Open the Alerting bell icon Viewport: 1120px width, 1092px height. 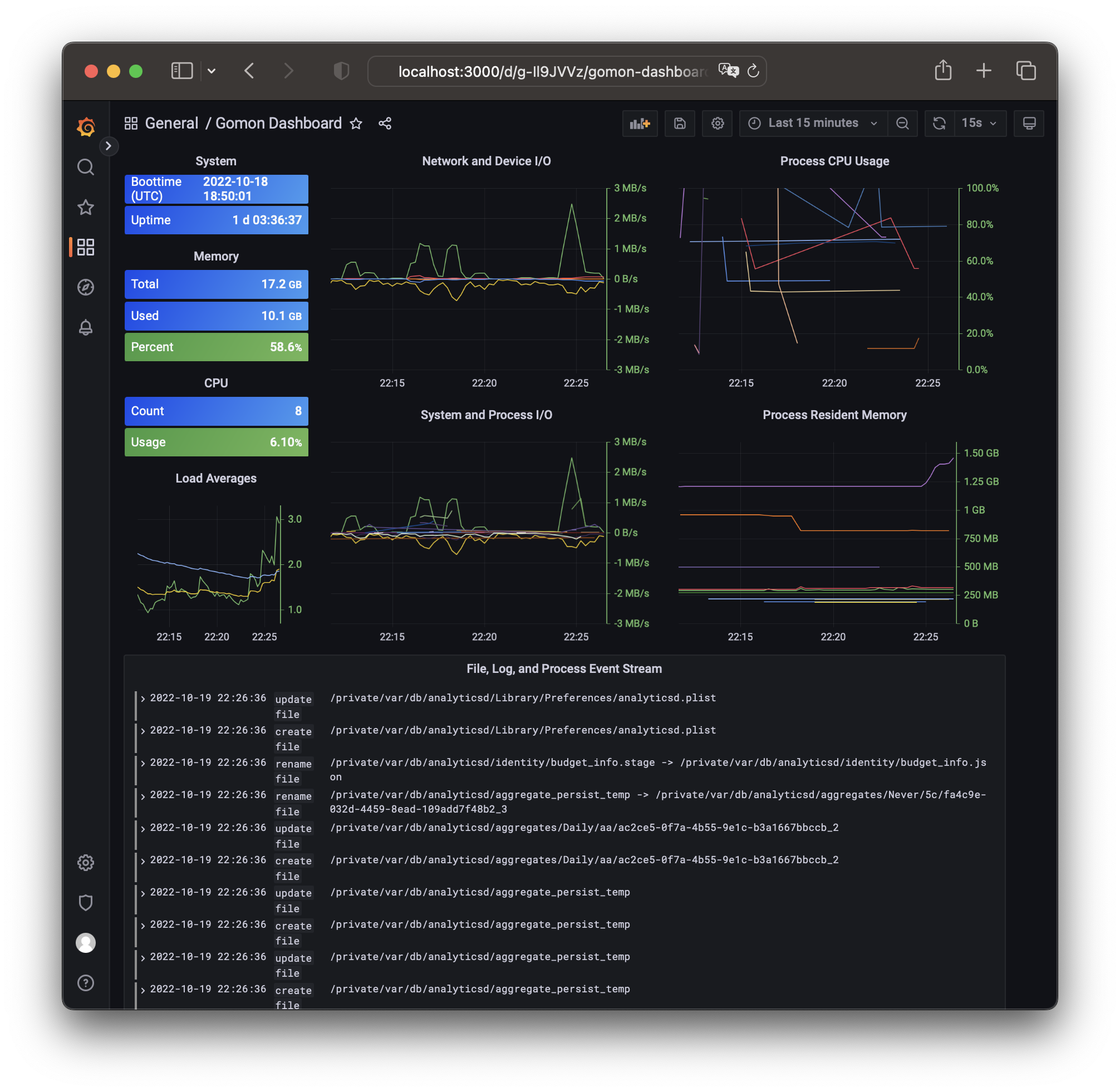coord(86,327)
